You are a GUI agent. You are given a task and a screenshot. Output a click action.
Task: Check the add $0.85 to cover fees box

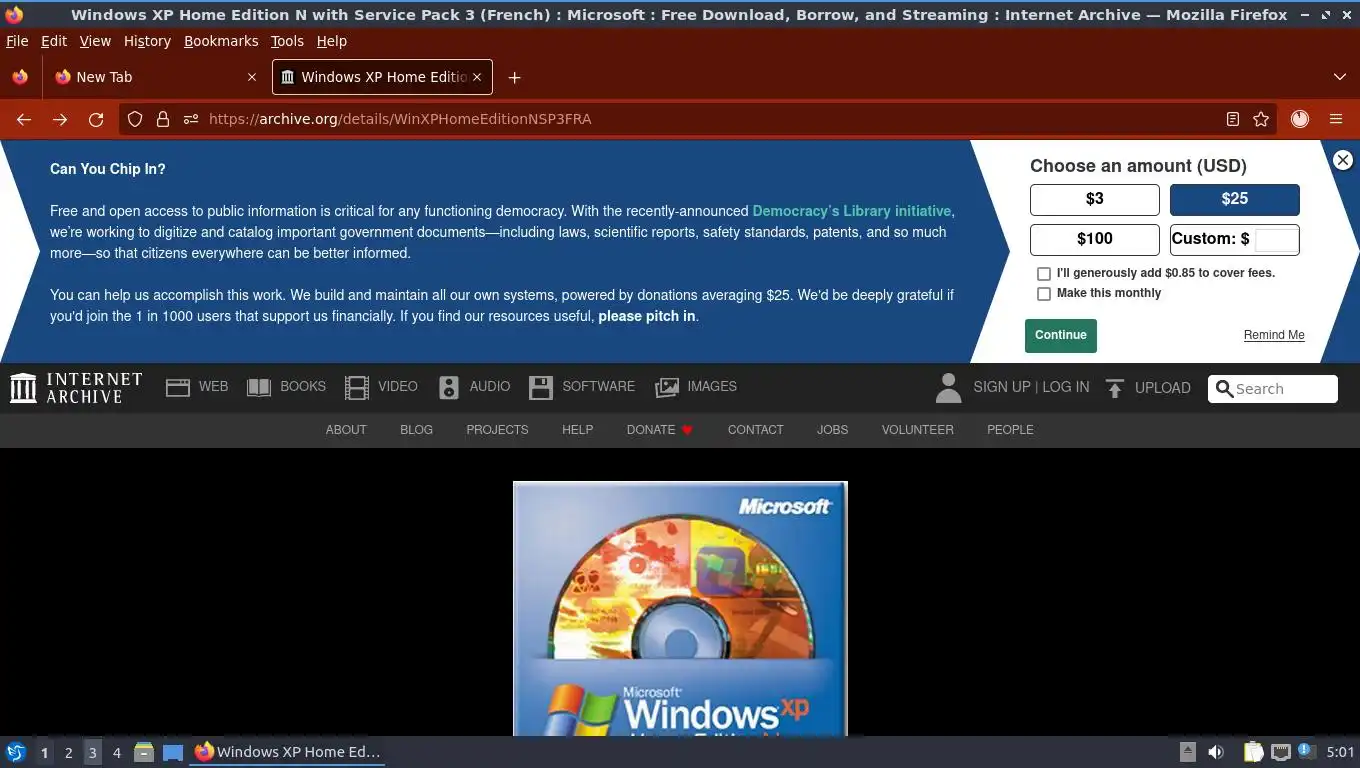coord(1044,273)
